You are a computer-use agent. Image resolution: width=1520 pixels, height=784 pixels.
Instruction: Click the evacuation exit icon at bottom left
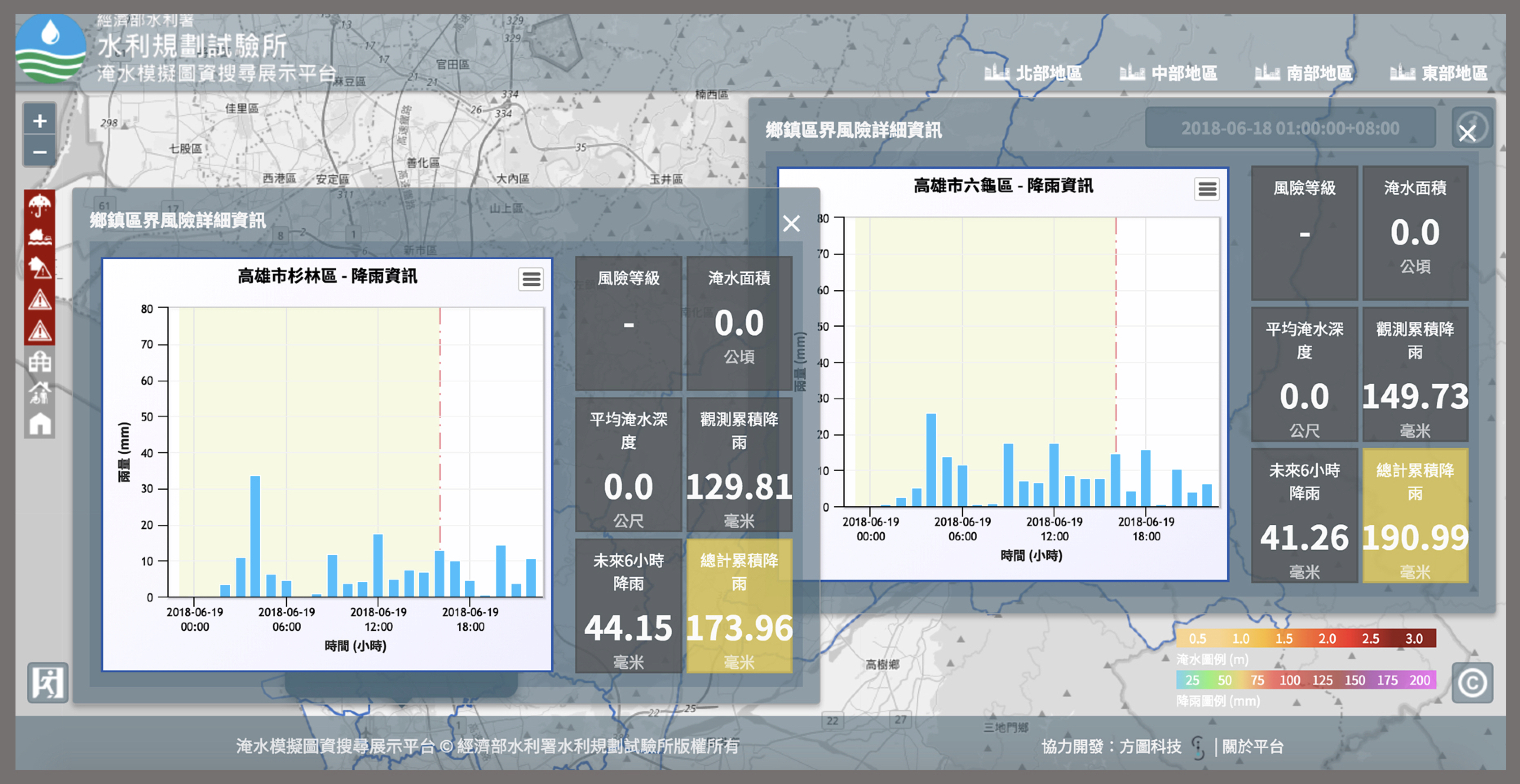pos(47,683)
